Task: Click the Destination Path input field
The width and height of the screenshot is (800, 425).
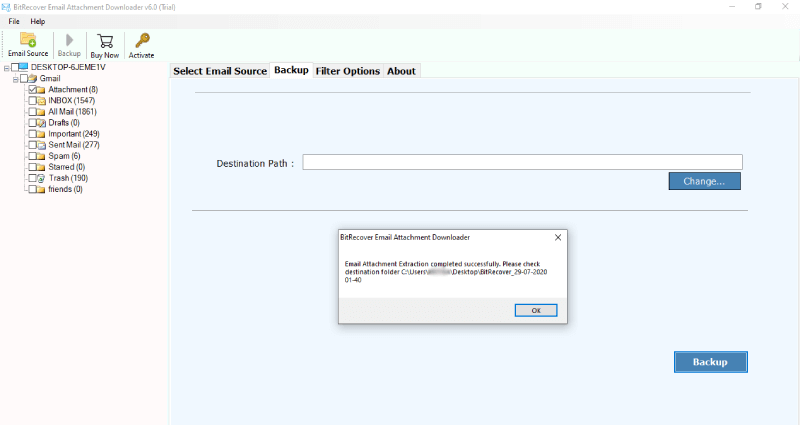Action: point(522,162)
